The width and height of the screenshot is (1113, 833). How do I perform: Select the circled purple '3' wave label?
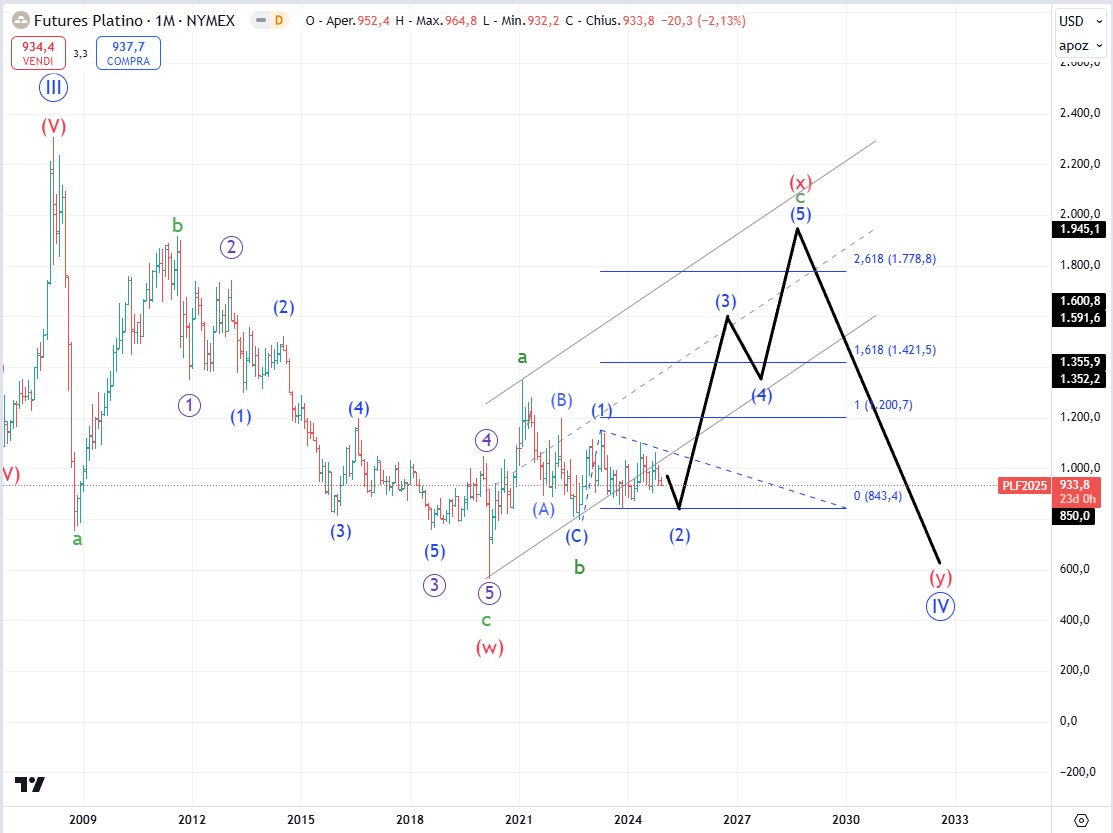coord(434,585)
